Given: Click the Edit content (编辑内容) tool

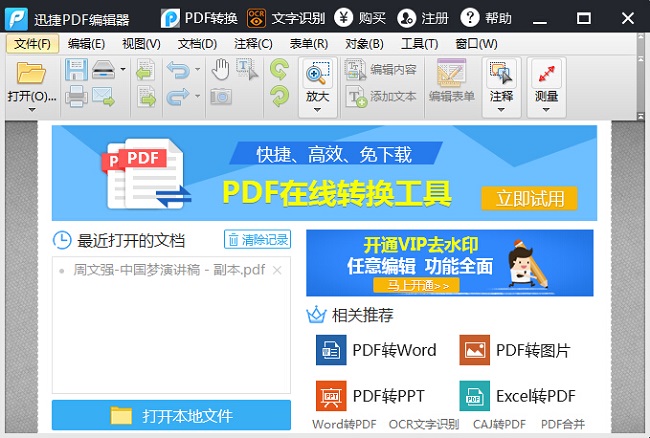Looking at the screenshot, I should 381,70.
